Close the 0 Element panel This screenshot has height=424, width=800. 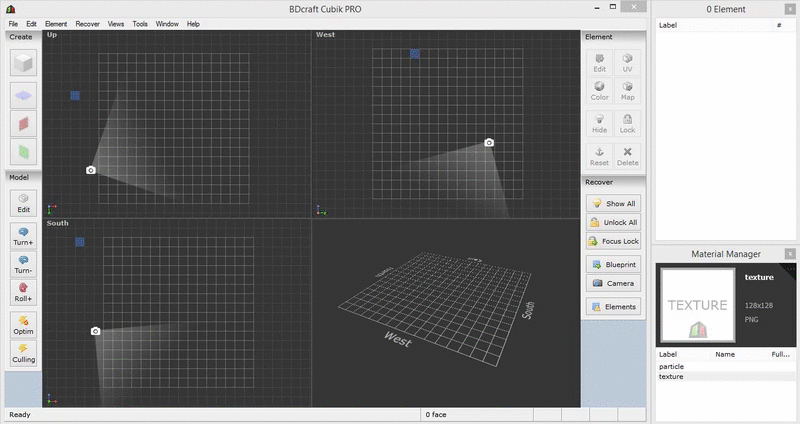tap(789, 9)
